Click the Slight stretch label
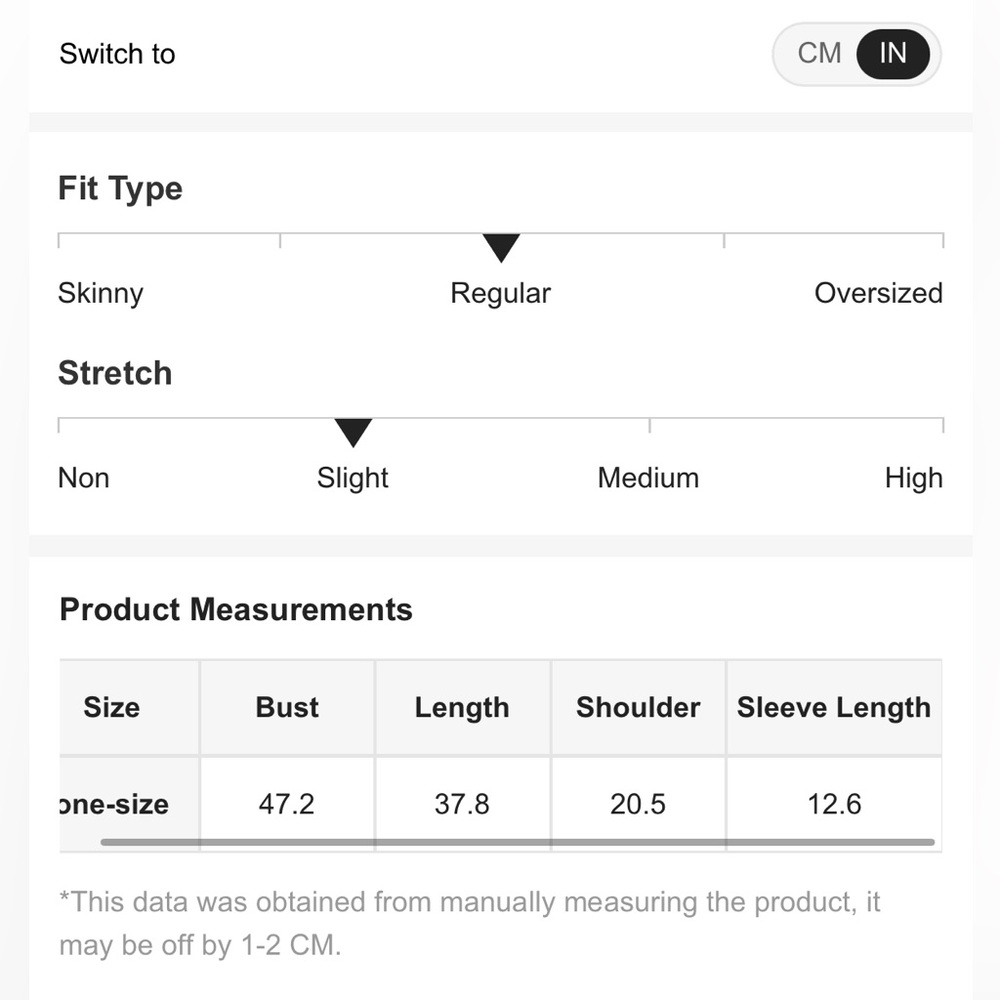 tap(352, 478)
